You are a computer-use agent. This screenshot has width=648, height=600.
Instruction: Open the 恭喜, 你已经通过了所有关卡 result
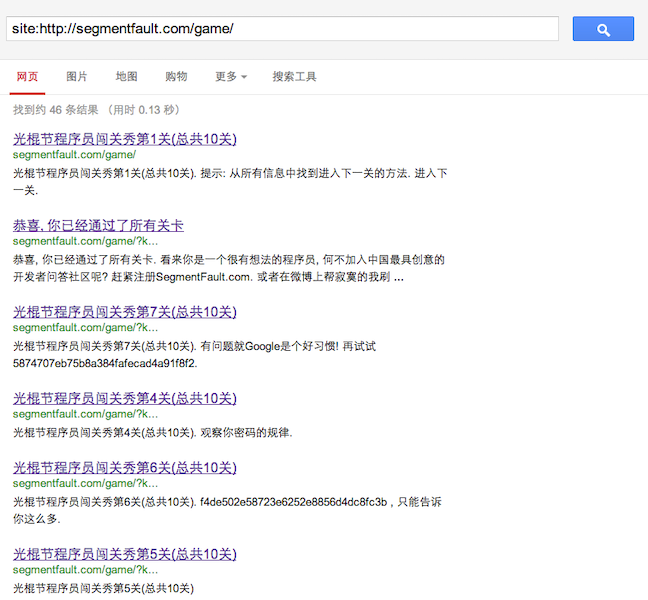[98, 225]
